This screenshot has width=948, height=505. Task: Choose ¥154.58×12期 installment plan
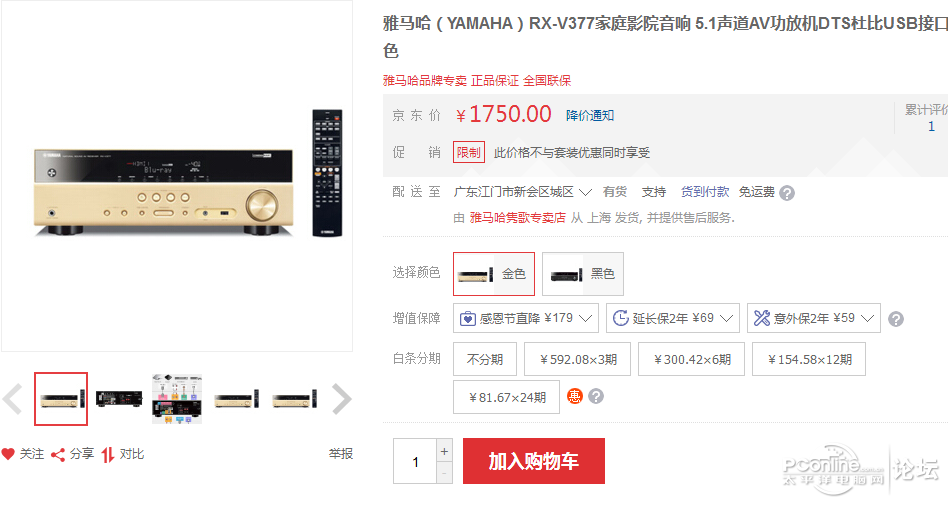[809, 359]
